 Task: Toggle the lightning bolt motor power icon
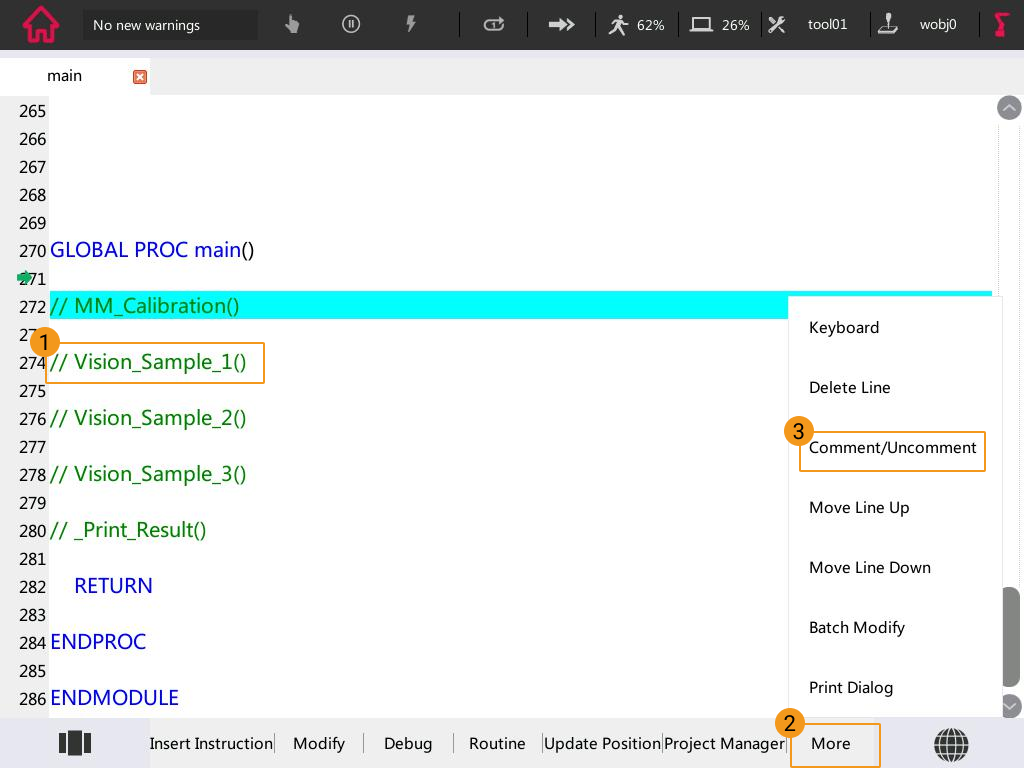[410, 25]
